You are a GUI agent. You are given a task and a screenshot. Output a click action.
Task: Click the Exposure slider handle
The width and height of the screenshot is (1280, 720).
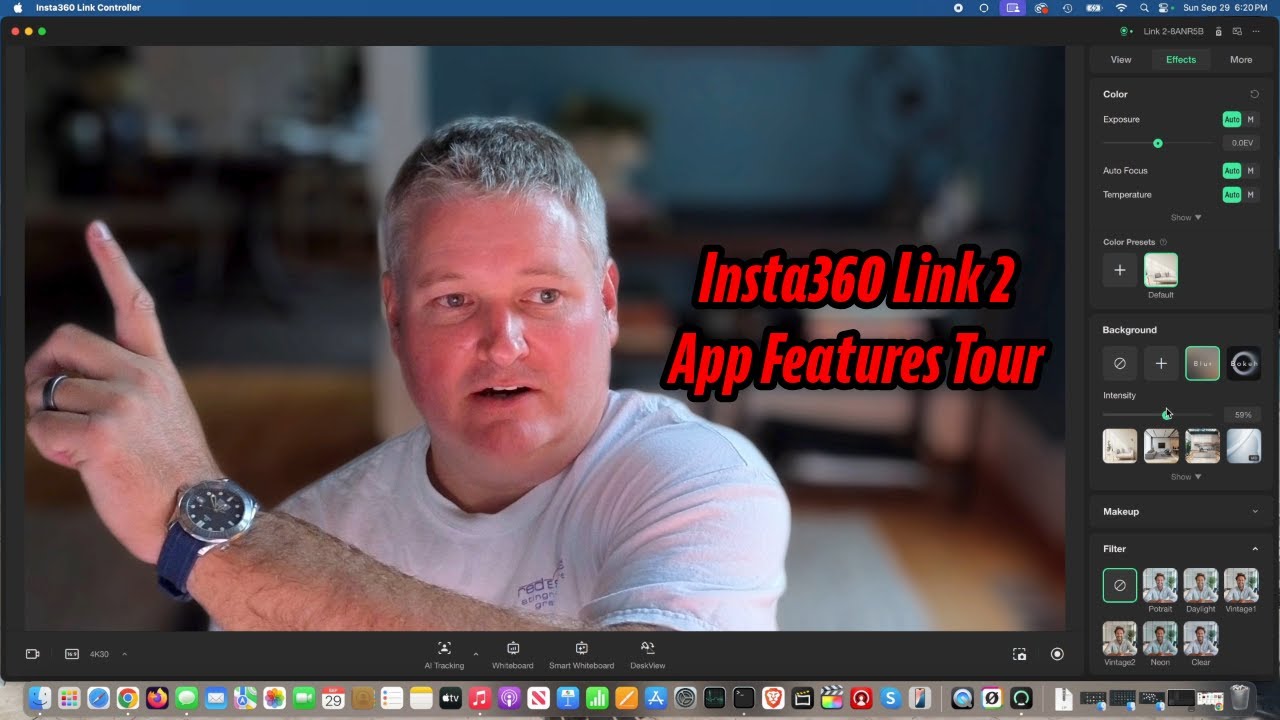1158,143
